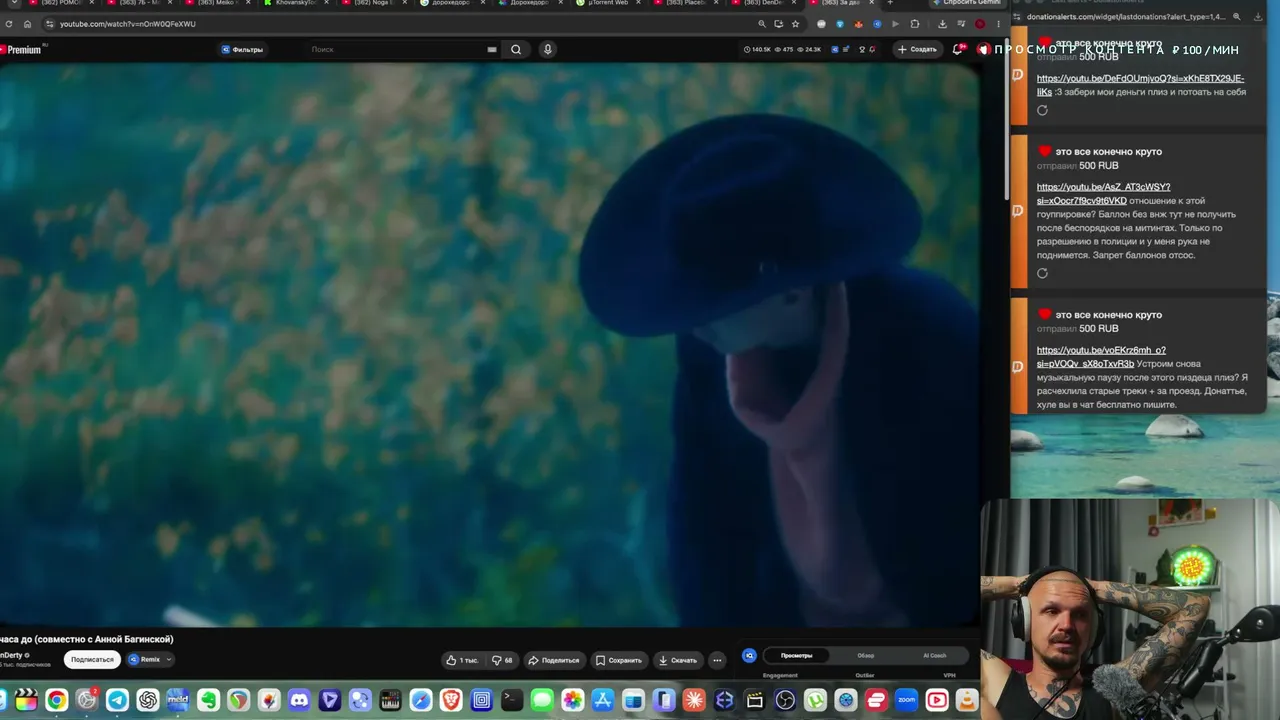Open Safari from the dock
1280x720 pixels.
[x=421, y=700]
